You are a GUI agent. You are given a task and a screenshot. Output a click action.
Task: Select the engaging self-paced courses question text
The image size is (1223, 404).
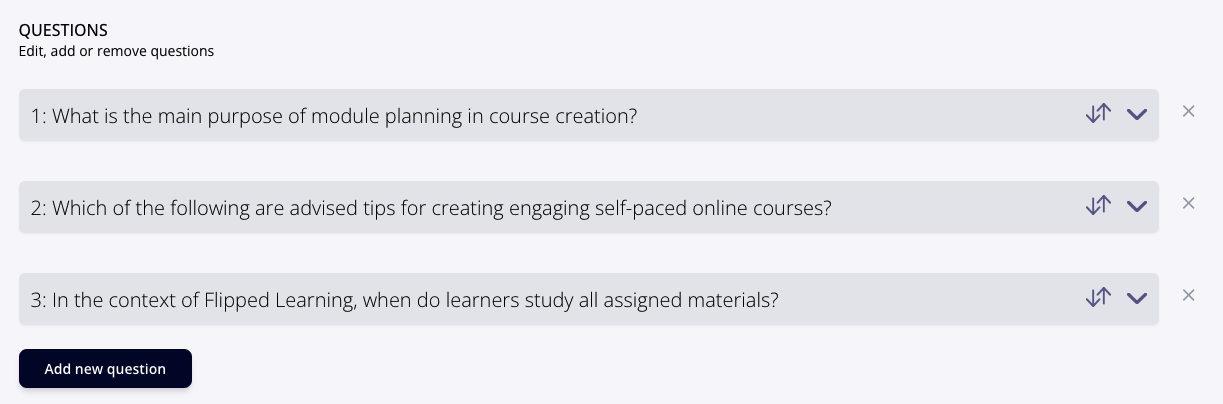[x=442, y=208]
